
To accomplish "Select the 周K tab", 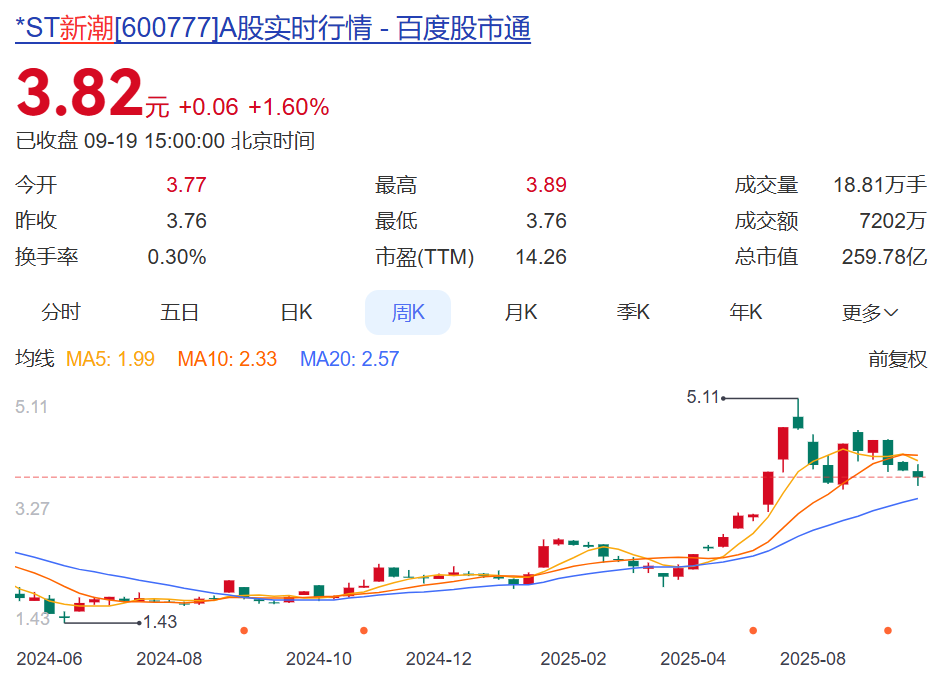I will coord(408,312).
